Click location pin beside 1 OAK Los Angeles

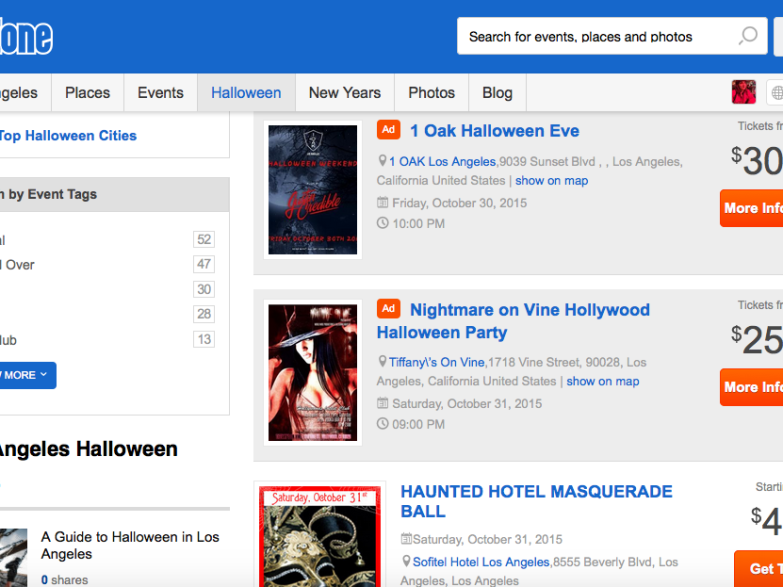(382, 161)
